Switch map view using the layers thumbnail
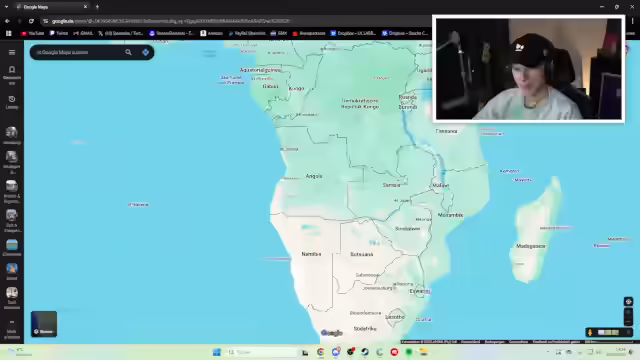 click(44, 324)
